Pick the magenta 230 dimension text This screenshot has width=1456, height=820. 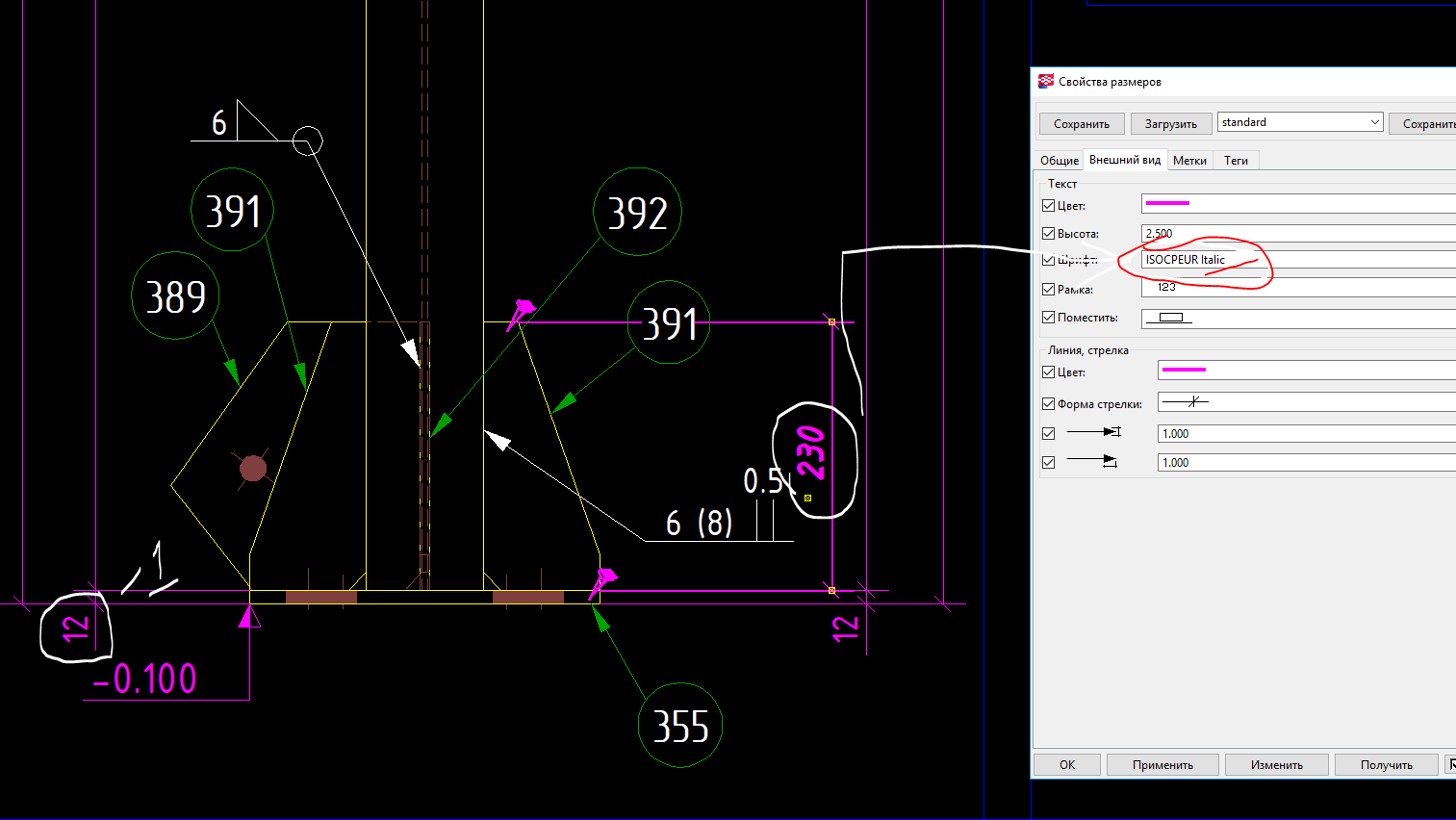click(811, 453)
